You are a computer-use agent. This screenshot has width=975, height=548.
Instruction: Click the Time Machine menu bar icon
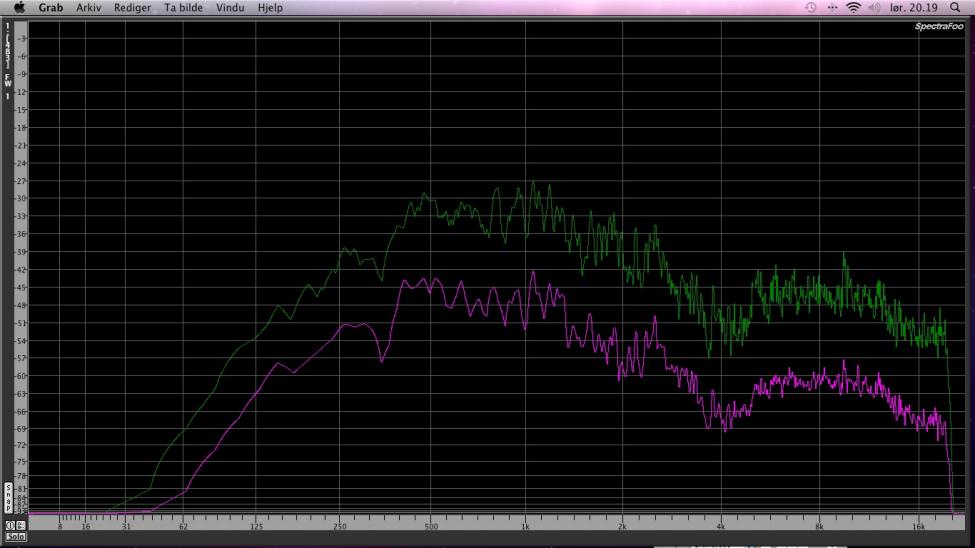[x=810, y=7]
